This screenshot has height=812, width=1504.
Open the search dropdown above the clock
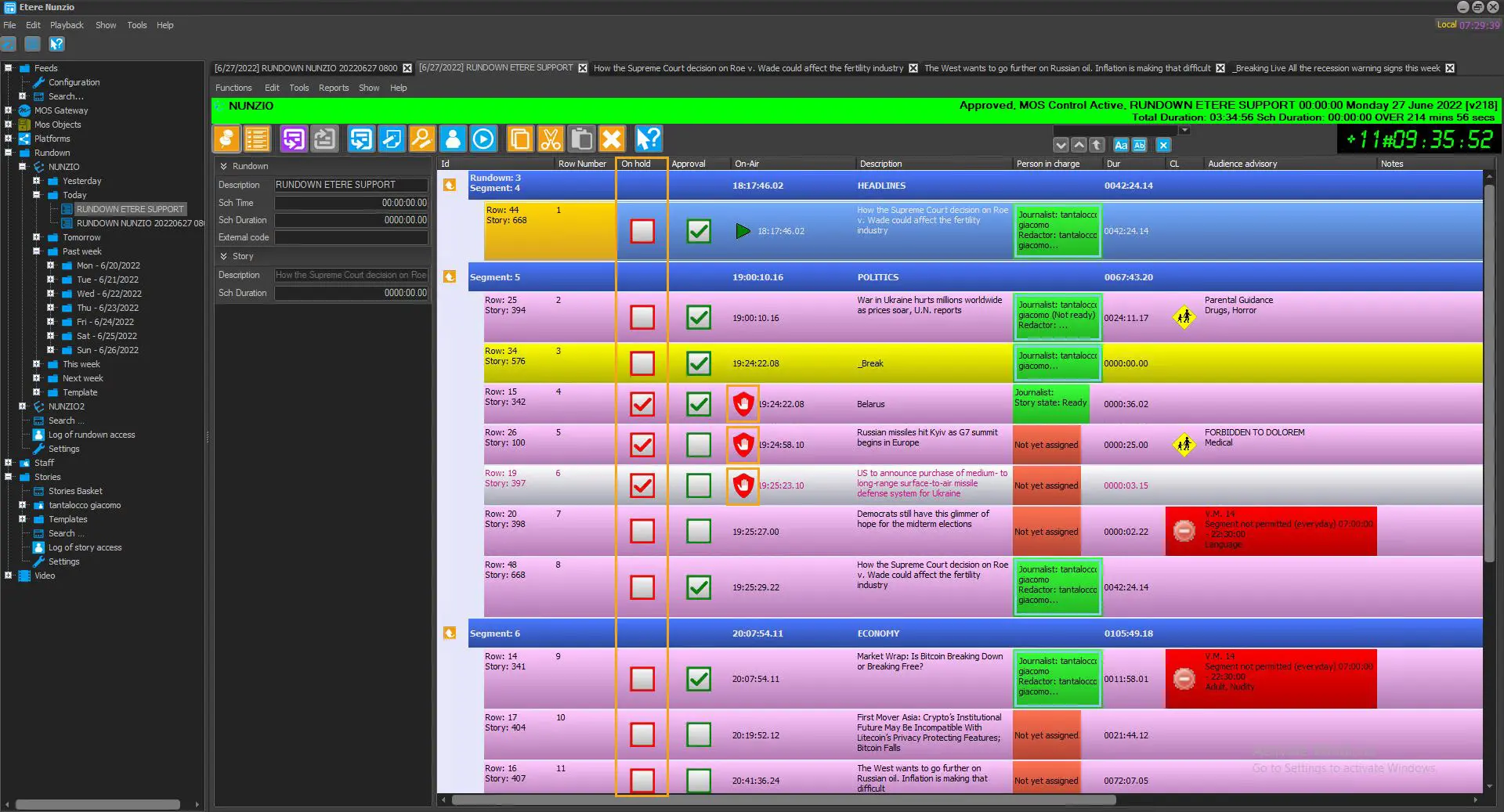pos(1184,131)
